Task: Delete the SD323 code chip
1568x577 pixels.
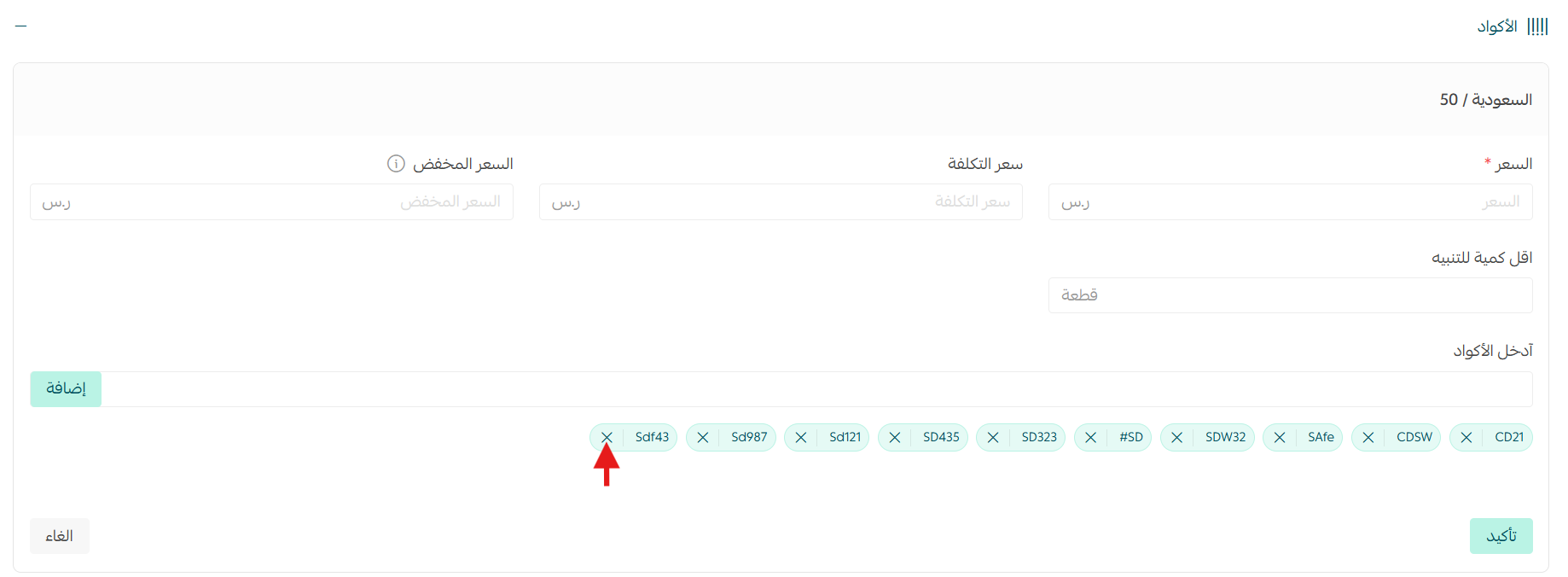Action: [x=993, y=437]
